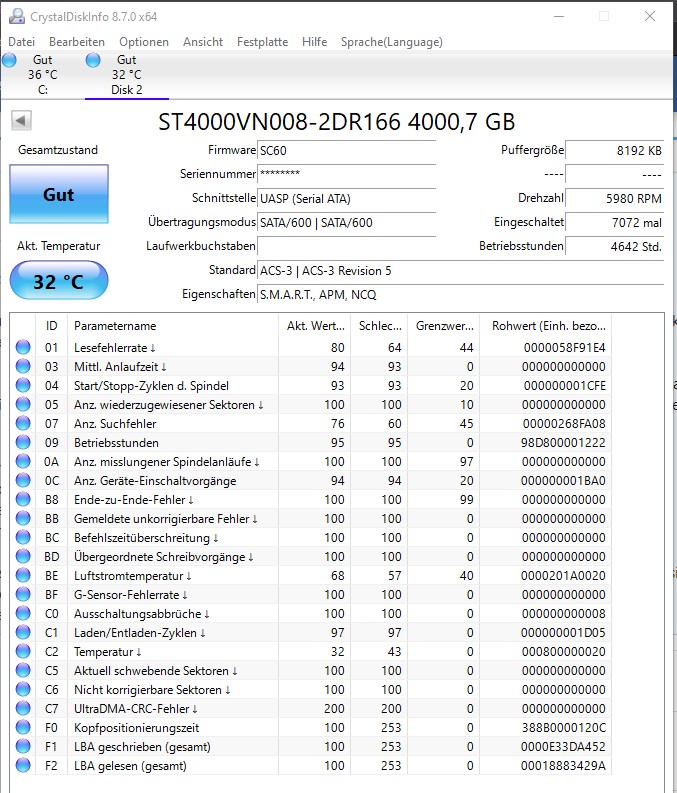Click status icon for Gemeldete unkorrigierbare Fehler row

pos(23,518)
